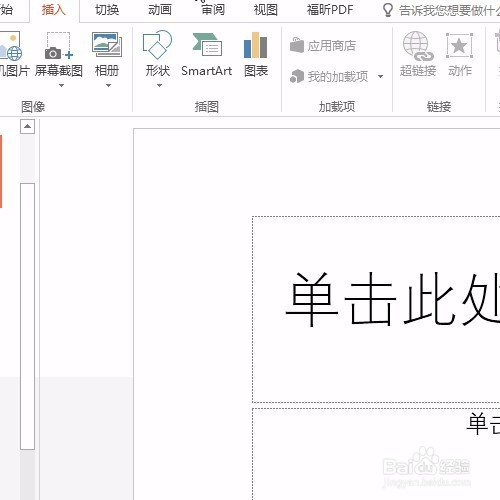
Task: Click 我的加载项 button
Action: [x=329, y=76]
